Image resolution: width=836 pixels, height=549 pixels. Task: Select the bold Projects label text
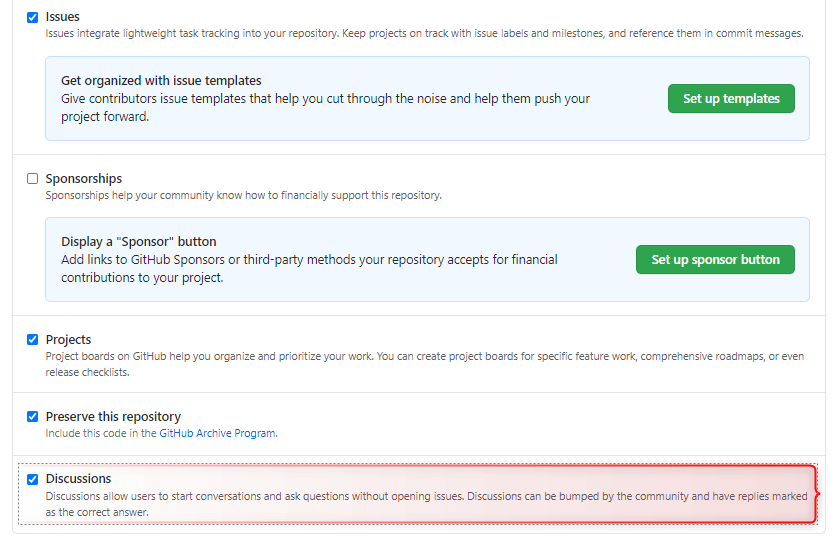[x=68, y=340]
